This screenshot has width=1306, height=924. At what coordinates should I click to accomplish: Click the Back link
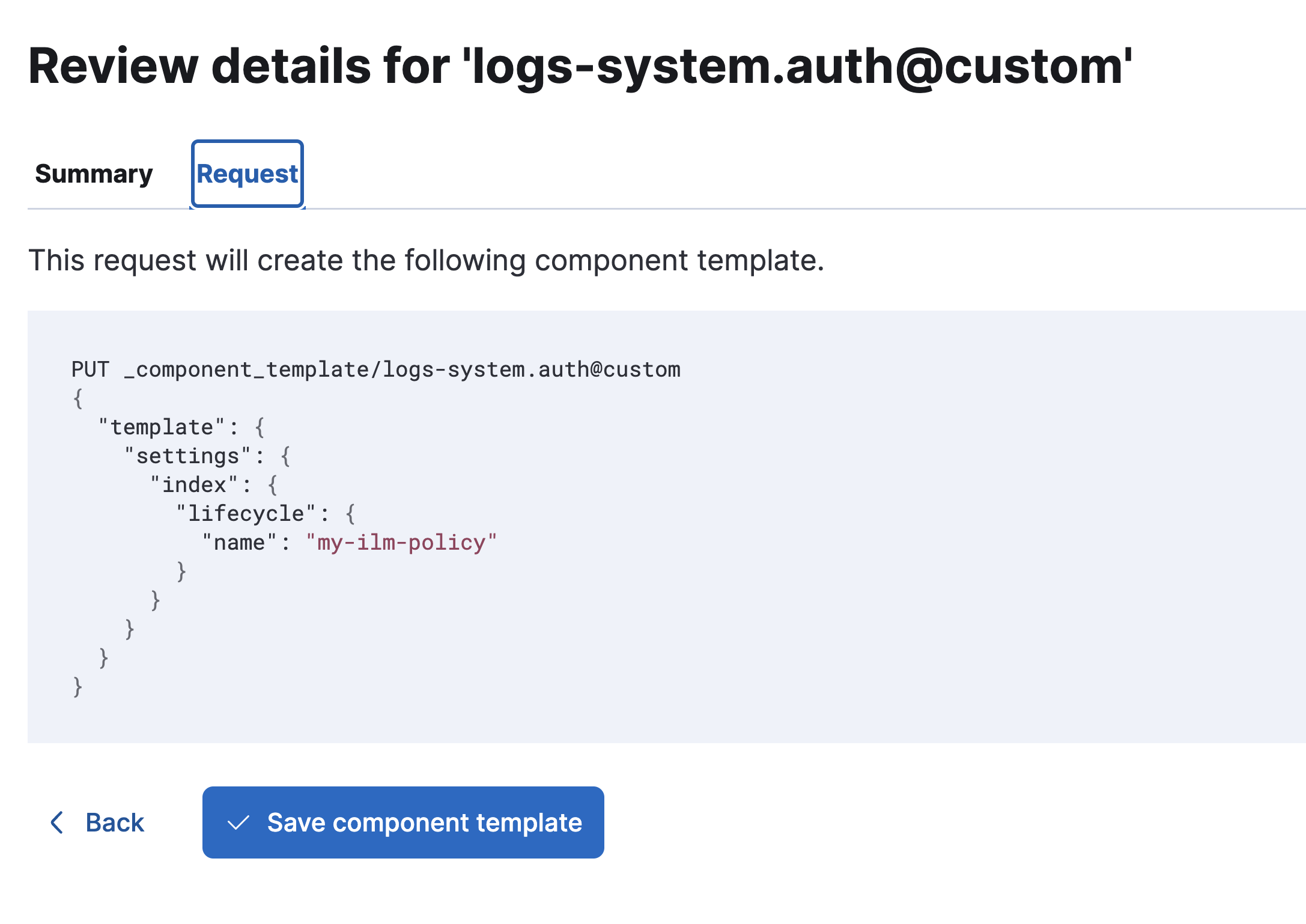click(x=115, y=823)
